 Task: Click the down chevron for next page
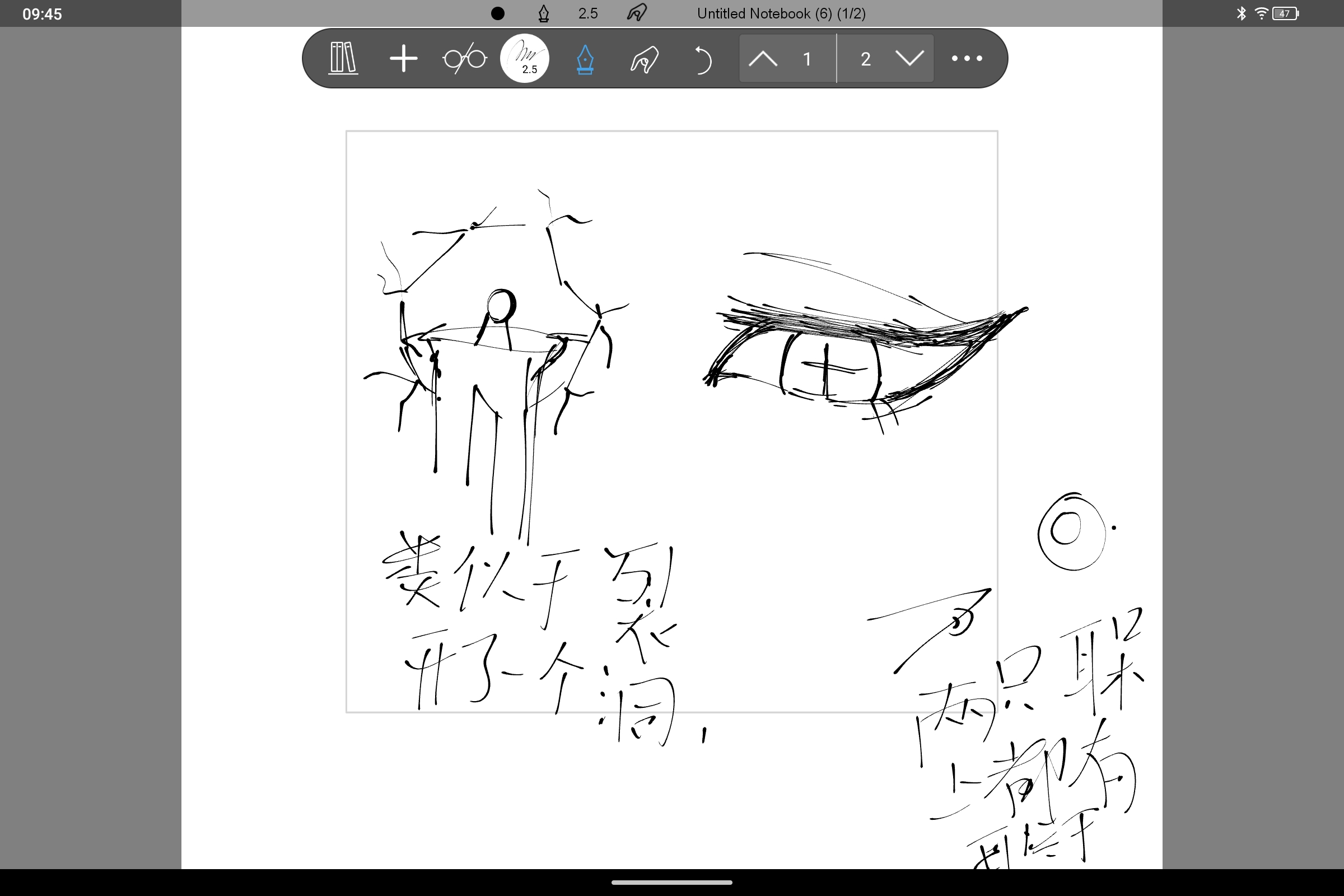[x=911, y=58]
